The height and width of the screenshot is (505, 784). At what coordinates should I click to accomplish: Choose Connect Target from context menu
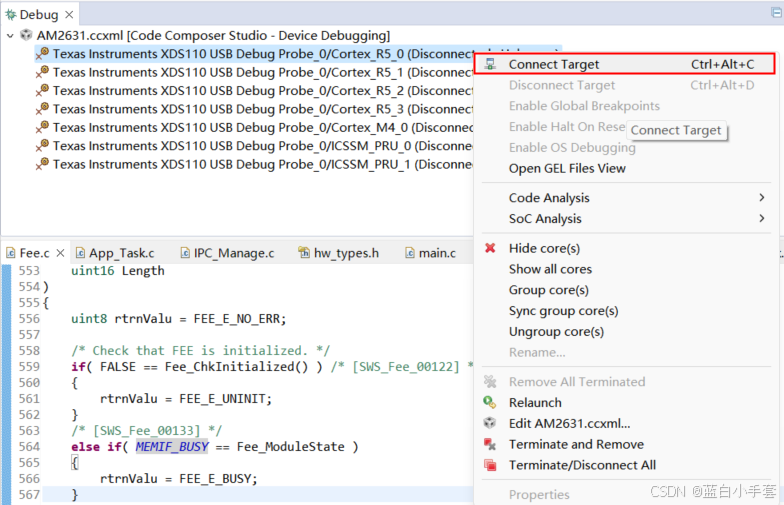point(624,64)
